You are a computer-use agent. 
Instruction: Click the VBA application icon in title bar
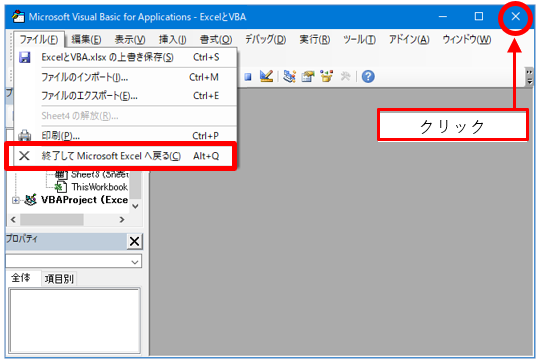tap(18, 16)
